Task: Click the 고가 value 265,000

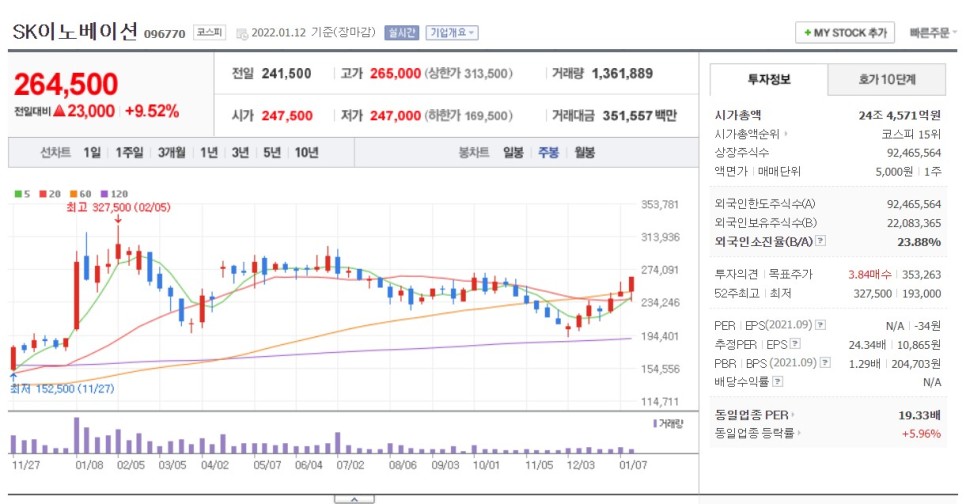Action: point(395,73)
